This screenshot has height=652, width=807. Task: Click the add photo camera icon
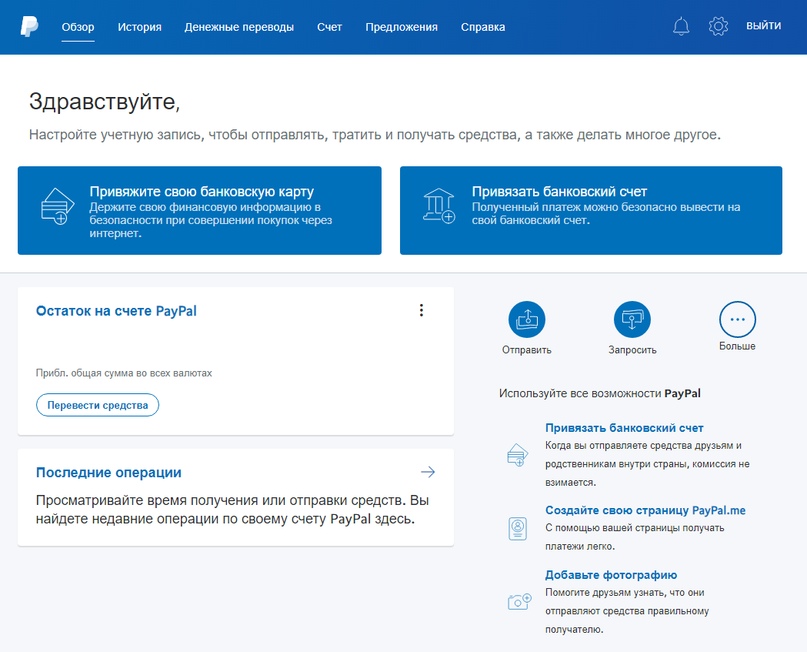click(519, 602)
